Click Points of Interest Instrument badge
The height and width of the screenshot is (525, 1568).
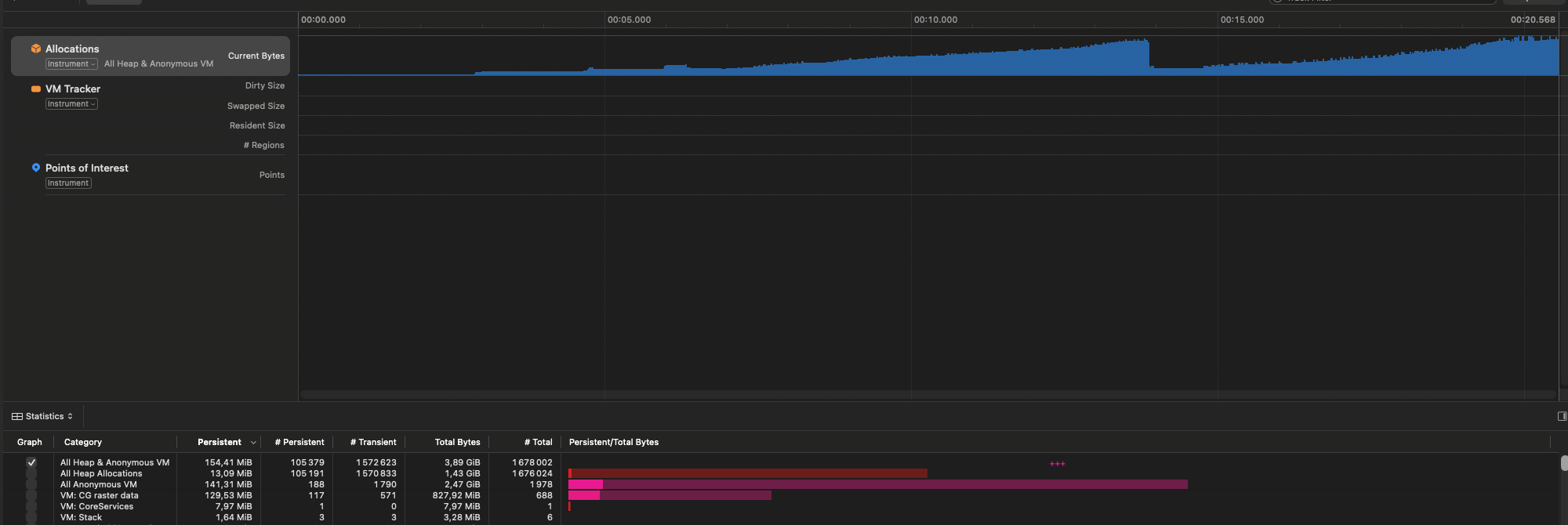click(68, 183)
